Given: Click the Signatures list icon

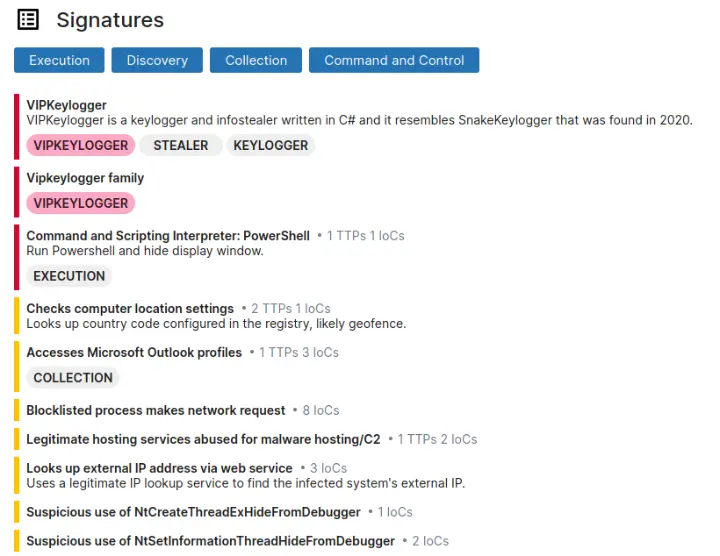Looking at the screenshot, I should [29, 20].
